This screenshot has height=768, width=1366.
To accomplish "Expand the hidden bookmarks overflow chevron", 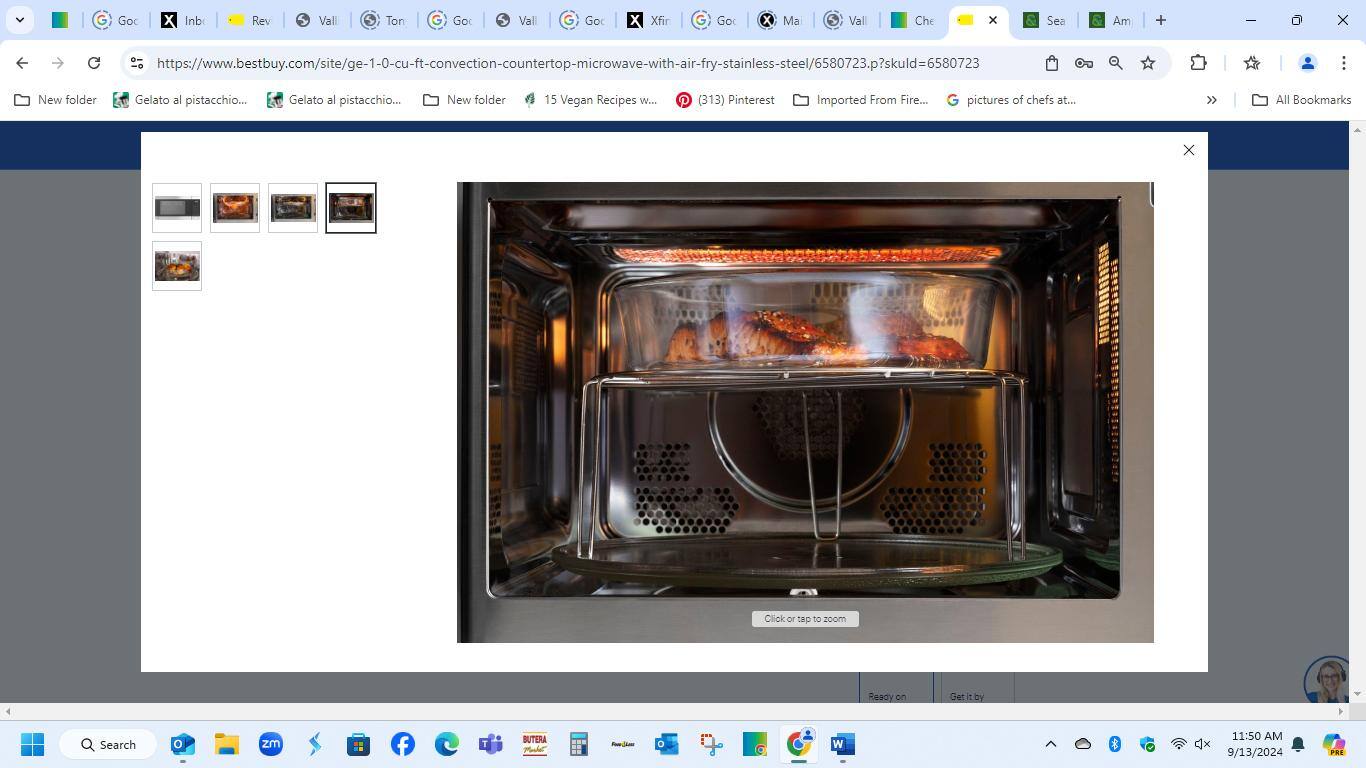I will tap(1211, 100).
